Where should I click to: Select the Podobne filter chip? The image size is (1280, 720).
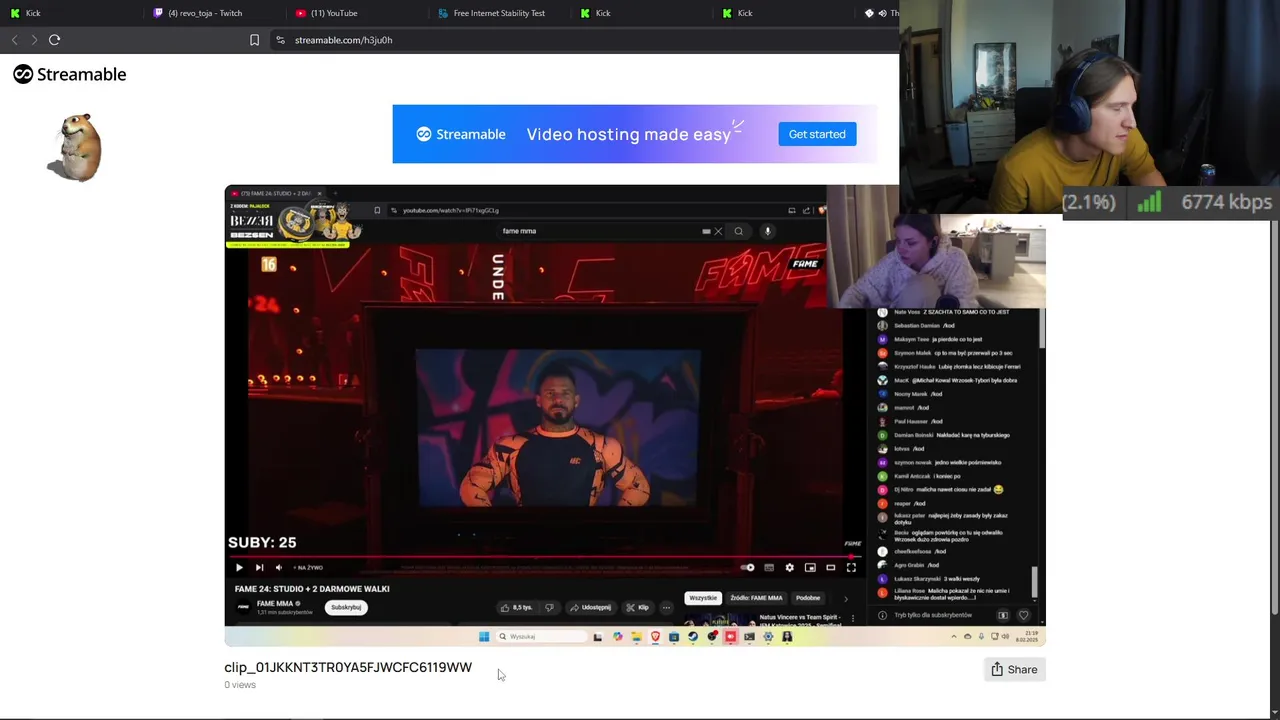tap(808, 598)
